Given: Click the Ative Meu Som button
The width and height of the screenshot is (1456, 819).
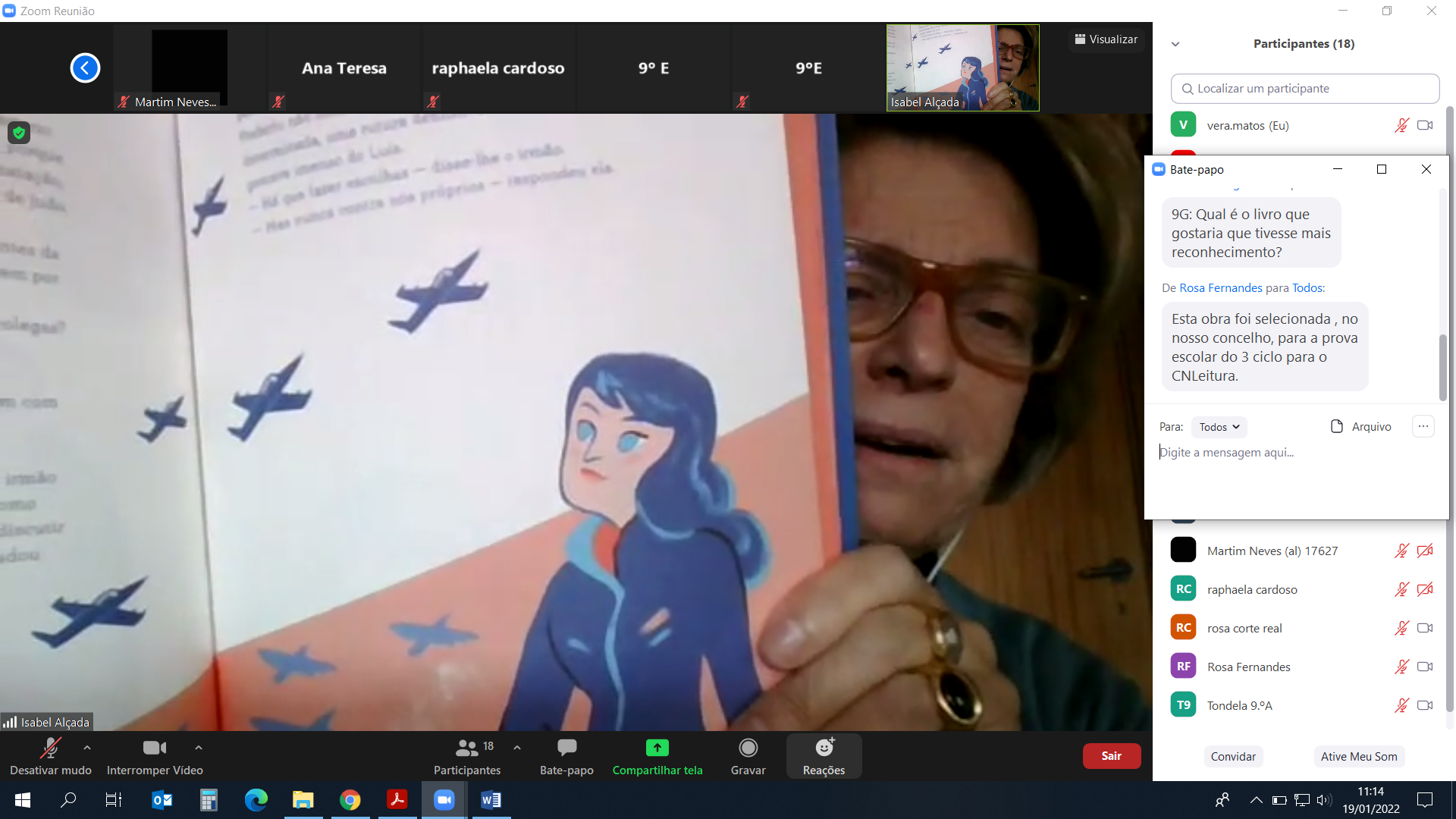Looking at the screenshot, I should 1359,757.
